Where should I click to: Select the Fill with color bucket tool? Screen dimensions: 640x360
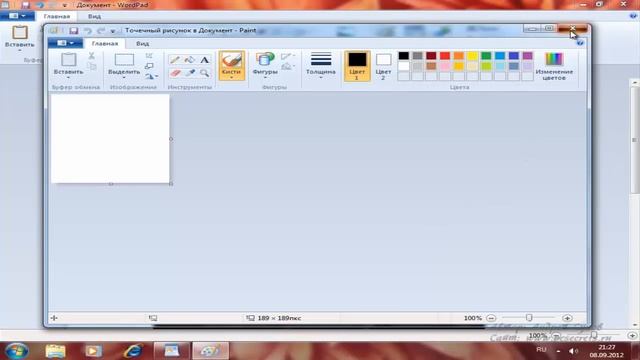tap(190, 60)
